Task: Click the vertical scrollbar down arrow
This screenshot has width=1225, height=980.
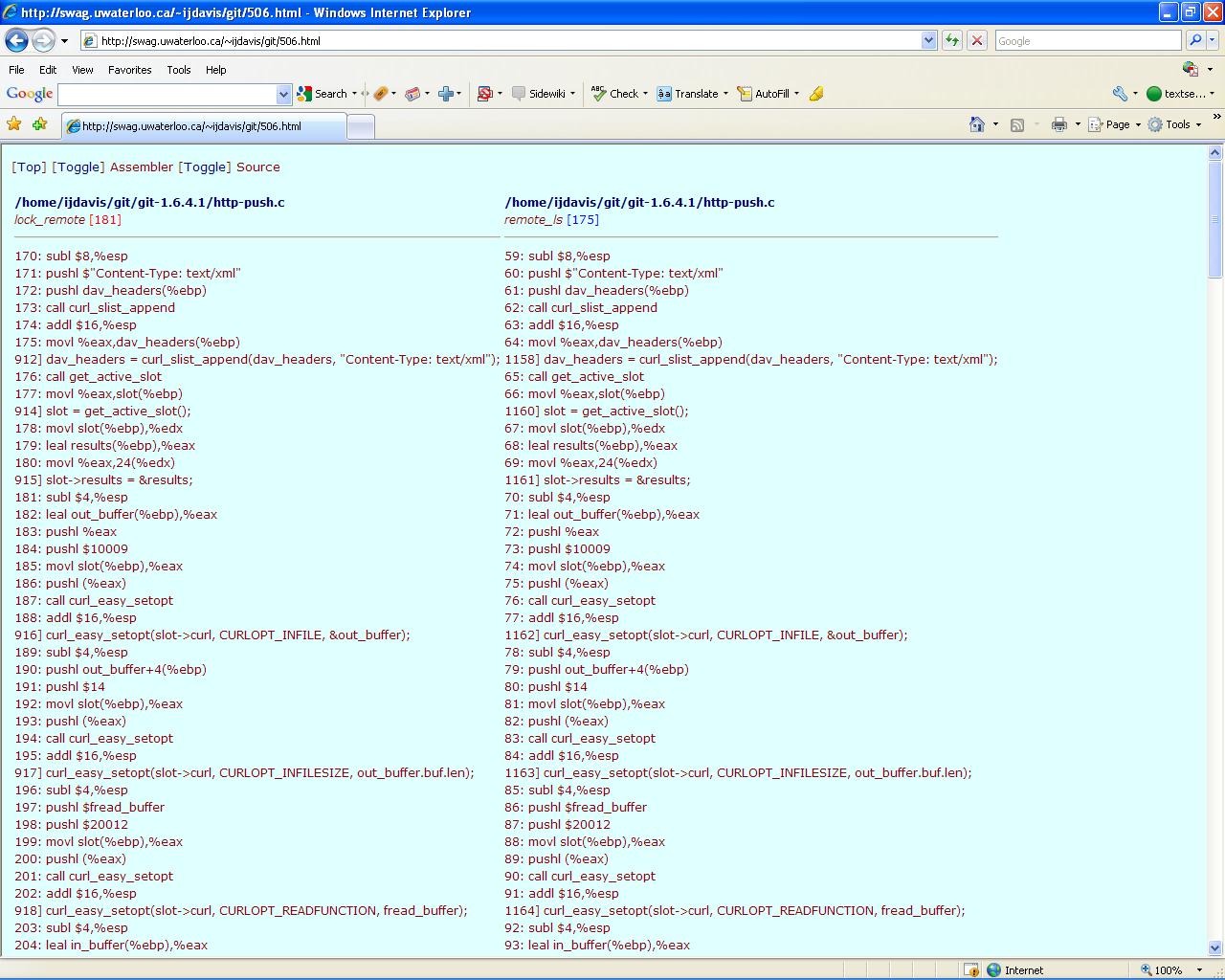Action: (x=1215, y=948)
